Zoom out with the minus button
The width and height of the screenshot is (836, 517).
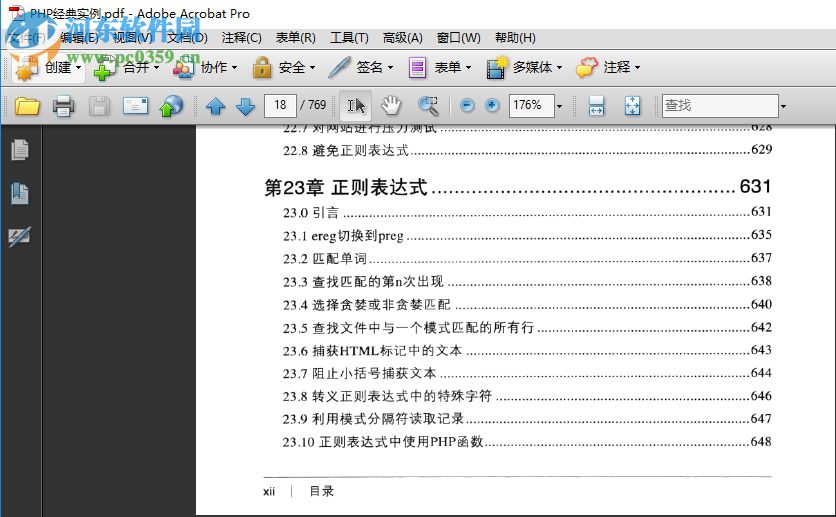[467, 106]
